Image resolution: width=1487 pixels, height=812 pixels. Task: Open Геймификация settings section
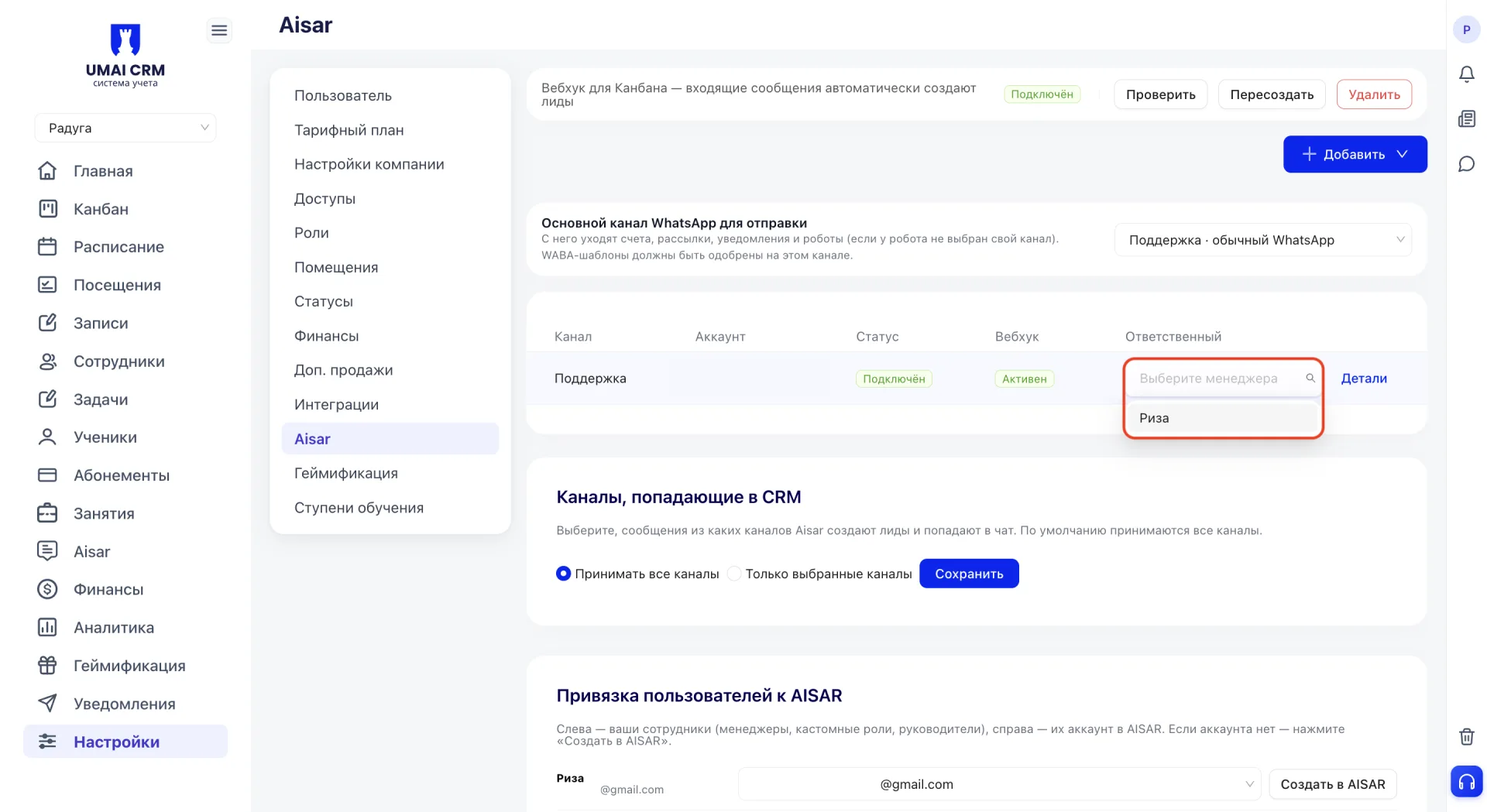click(346, 473)
